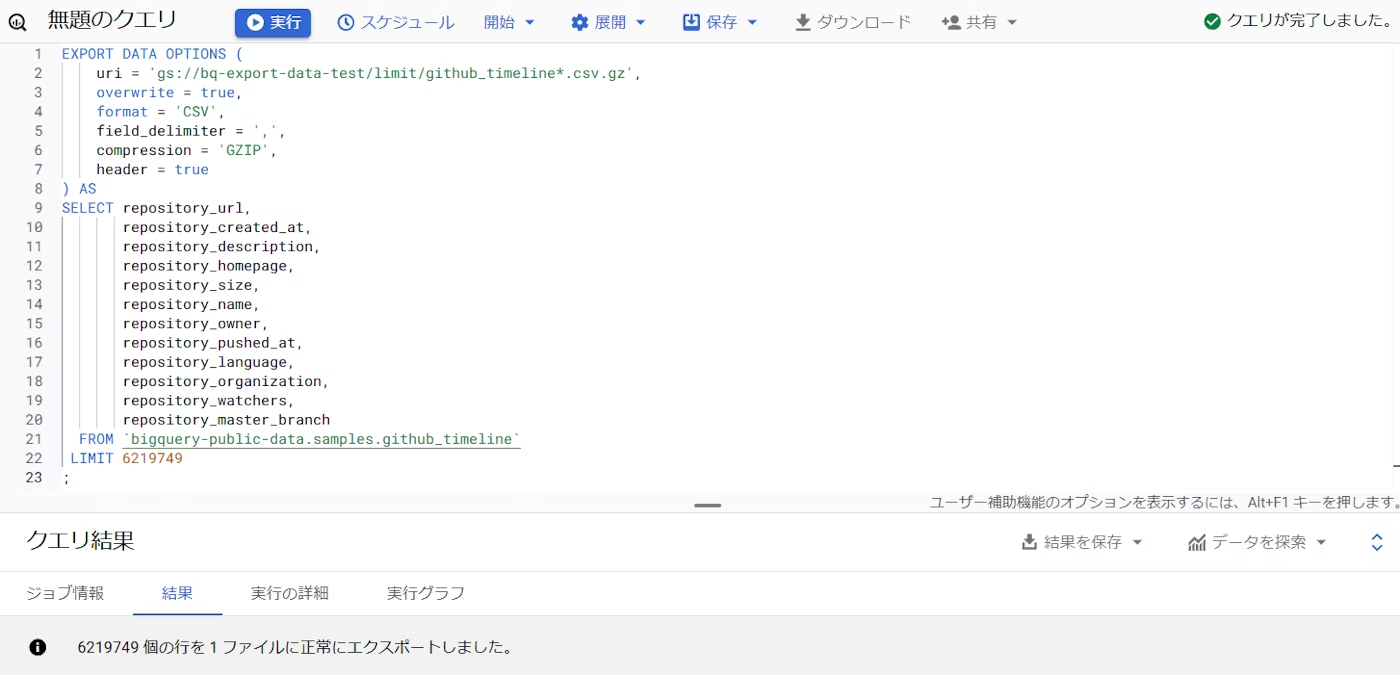The height and width of the screenshot is (675, 1400).
Task: Select the 実行グラフ tab
Action: click(x=425, y=593)
